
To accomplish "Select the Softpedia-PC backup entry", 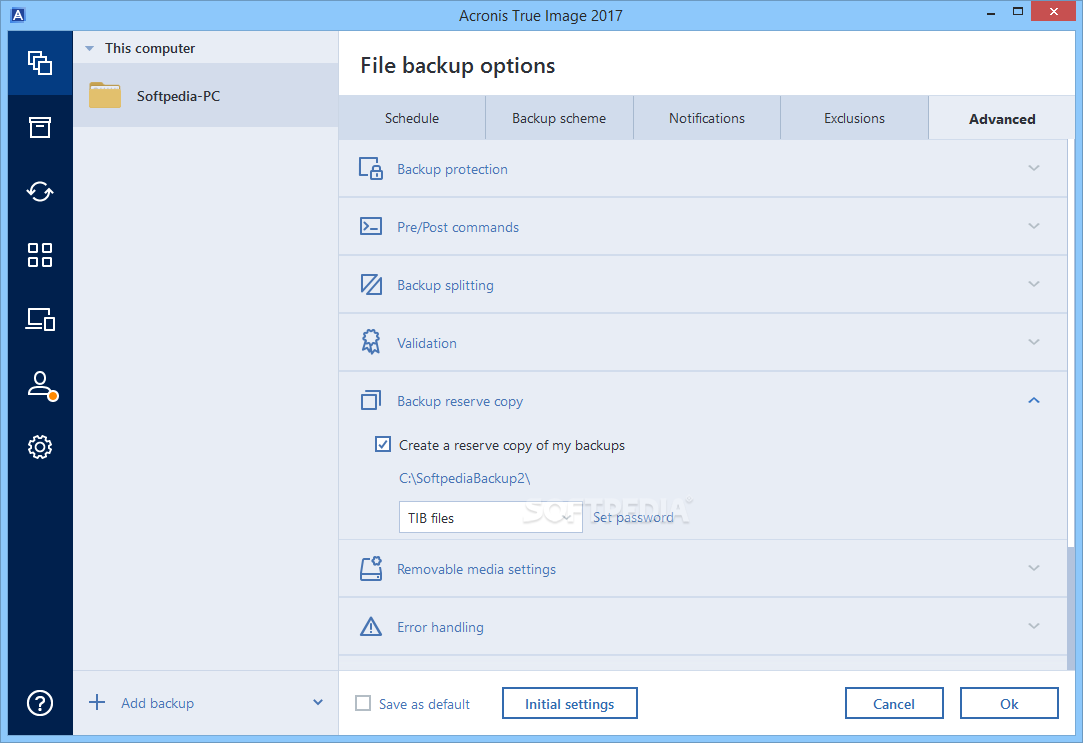I will point(205,95).
